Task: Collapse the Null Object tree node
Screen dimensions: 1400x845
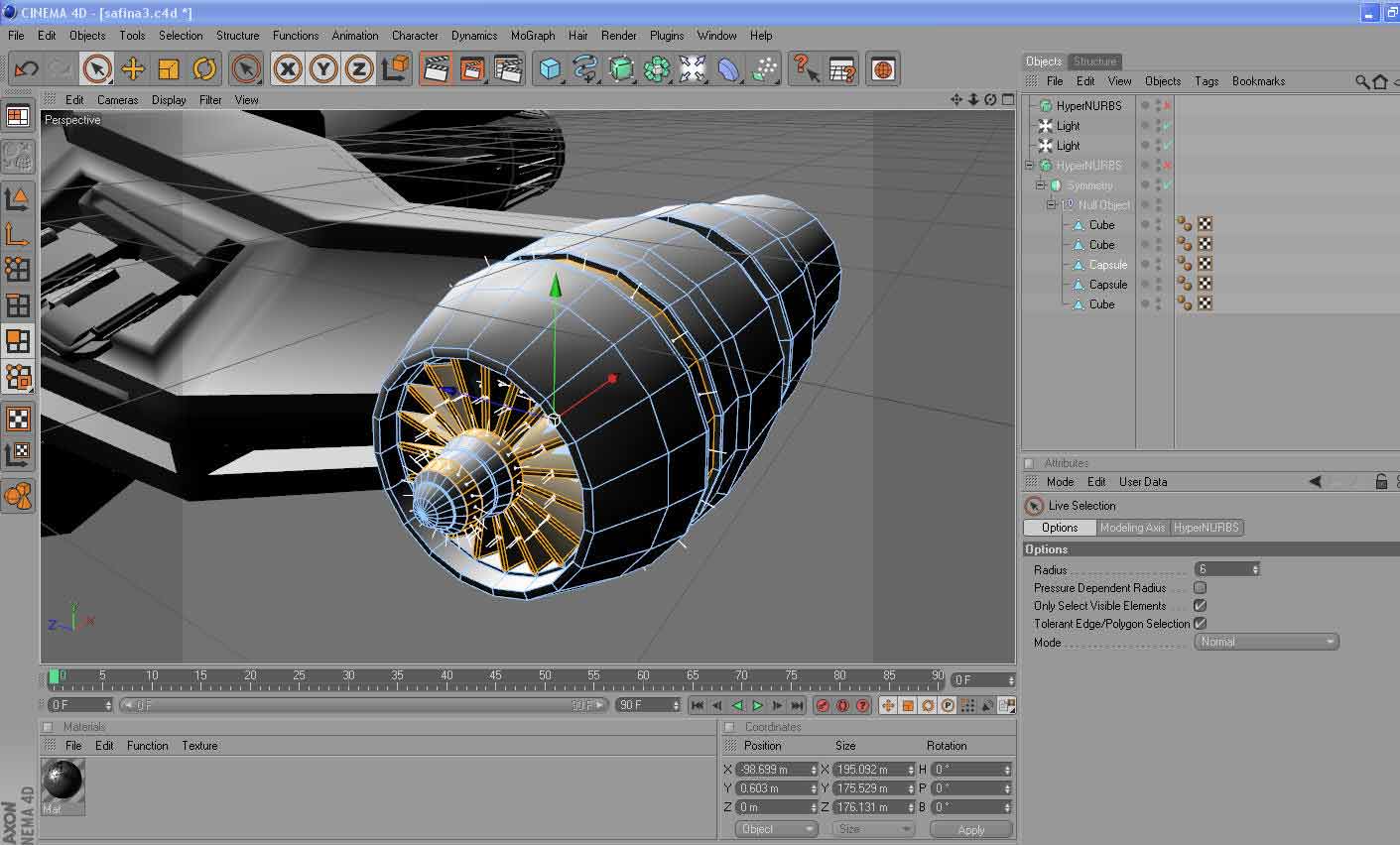Action: point(1051,205)
